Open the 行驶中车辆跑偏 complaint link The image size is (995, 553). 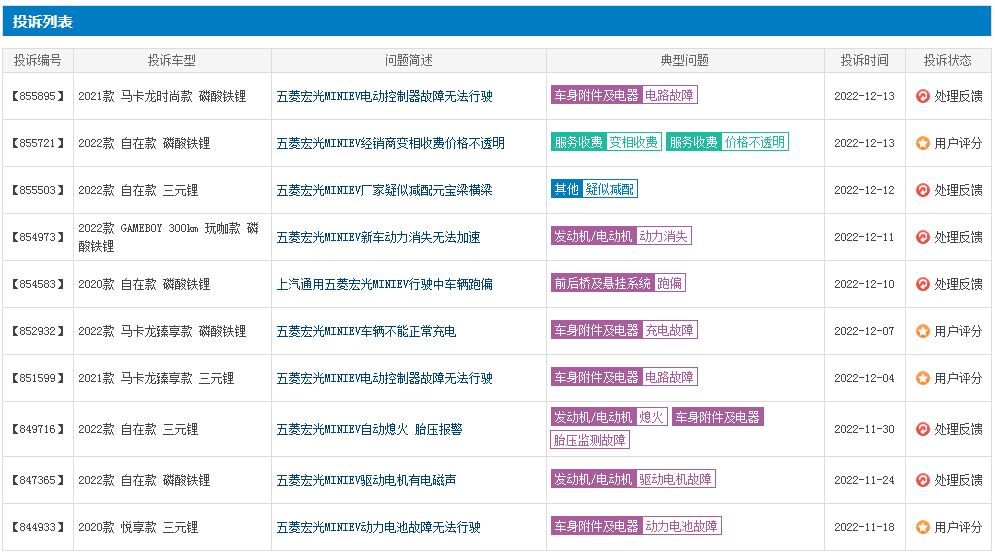(384, 284)
